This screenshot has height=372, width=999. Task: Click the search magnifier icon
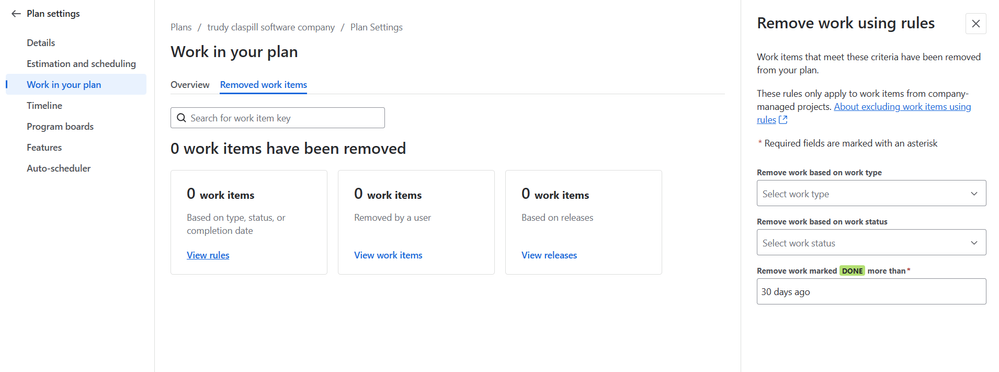pyautogui.click(x=182, y=118)
